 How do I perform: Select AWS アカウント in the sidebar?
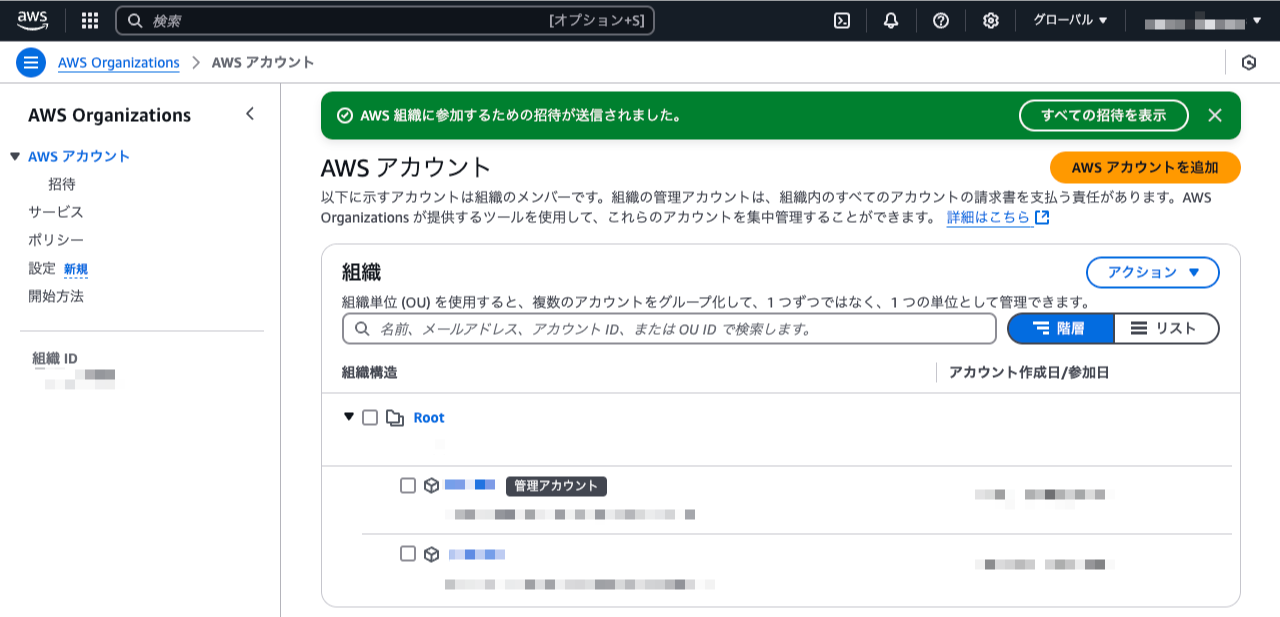coord(79,156)
